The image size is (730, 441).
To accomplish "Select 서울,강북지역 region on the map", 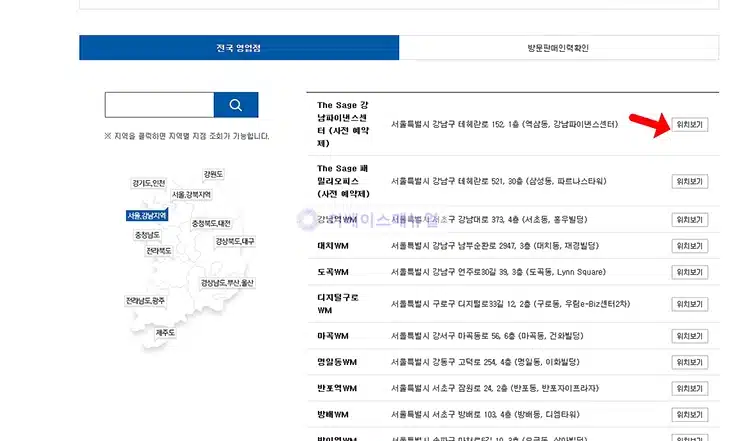I will (x=191, y=194).
